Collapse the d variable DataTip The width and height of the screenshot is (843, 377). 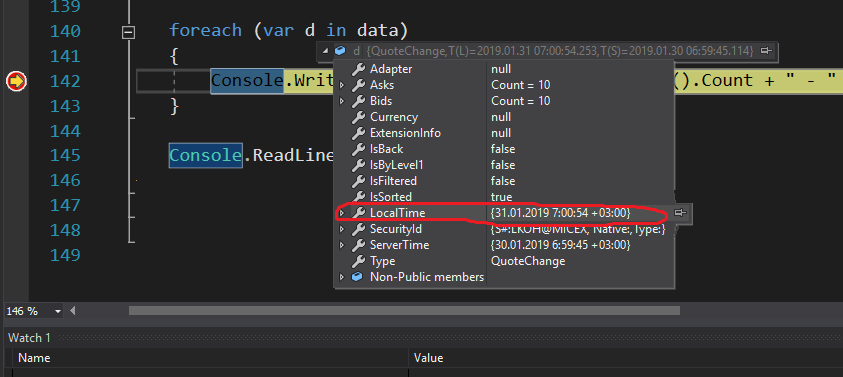pyautogui.click(x=325, y=51)
